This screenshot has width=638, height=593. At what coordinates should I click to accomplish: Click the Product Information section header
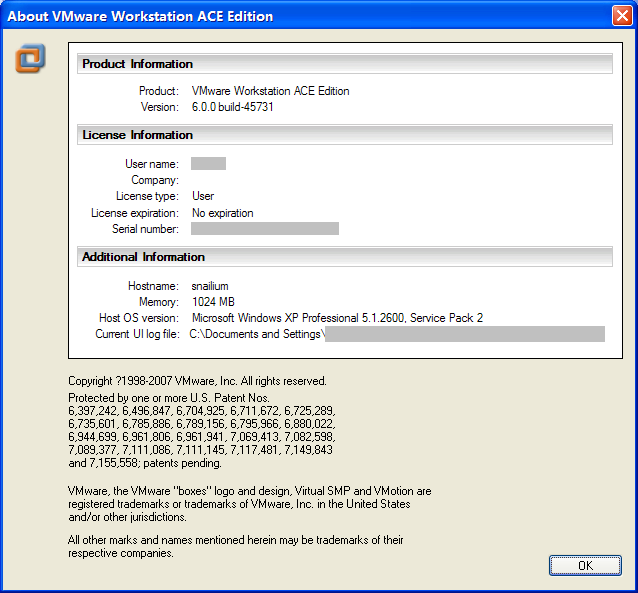coord(345,64)
